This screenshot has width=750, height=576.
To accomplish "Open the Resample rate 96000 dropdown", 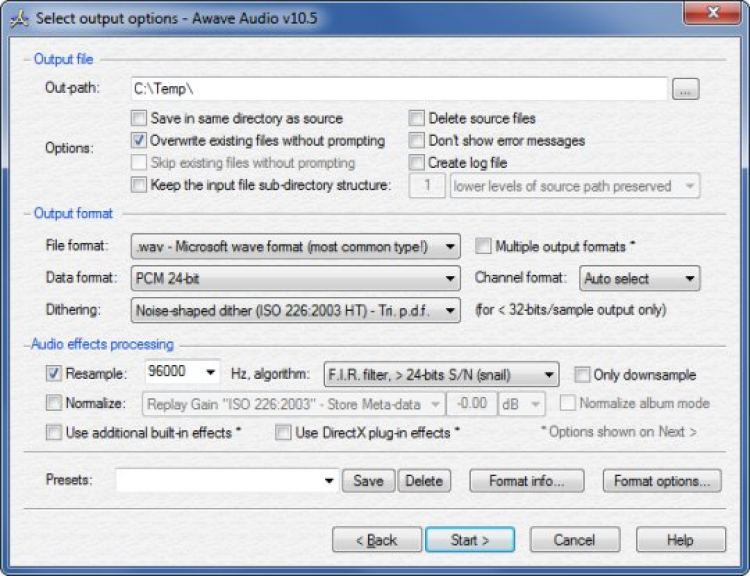I will 182,372.
